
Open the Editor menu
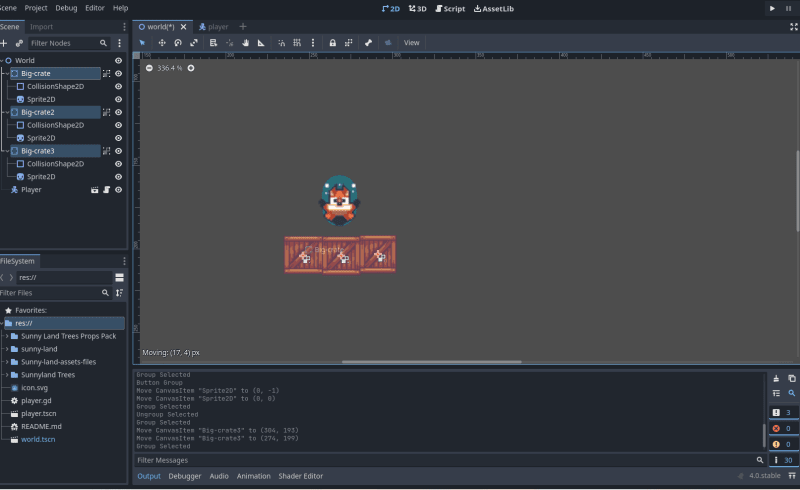click(95, 8)
